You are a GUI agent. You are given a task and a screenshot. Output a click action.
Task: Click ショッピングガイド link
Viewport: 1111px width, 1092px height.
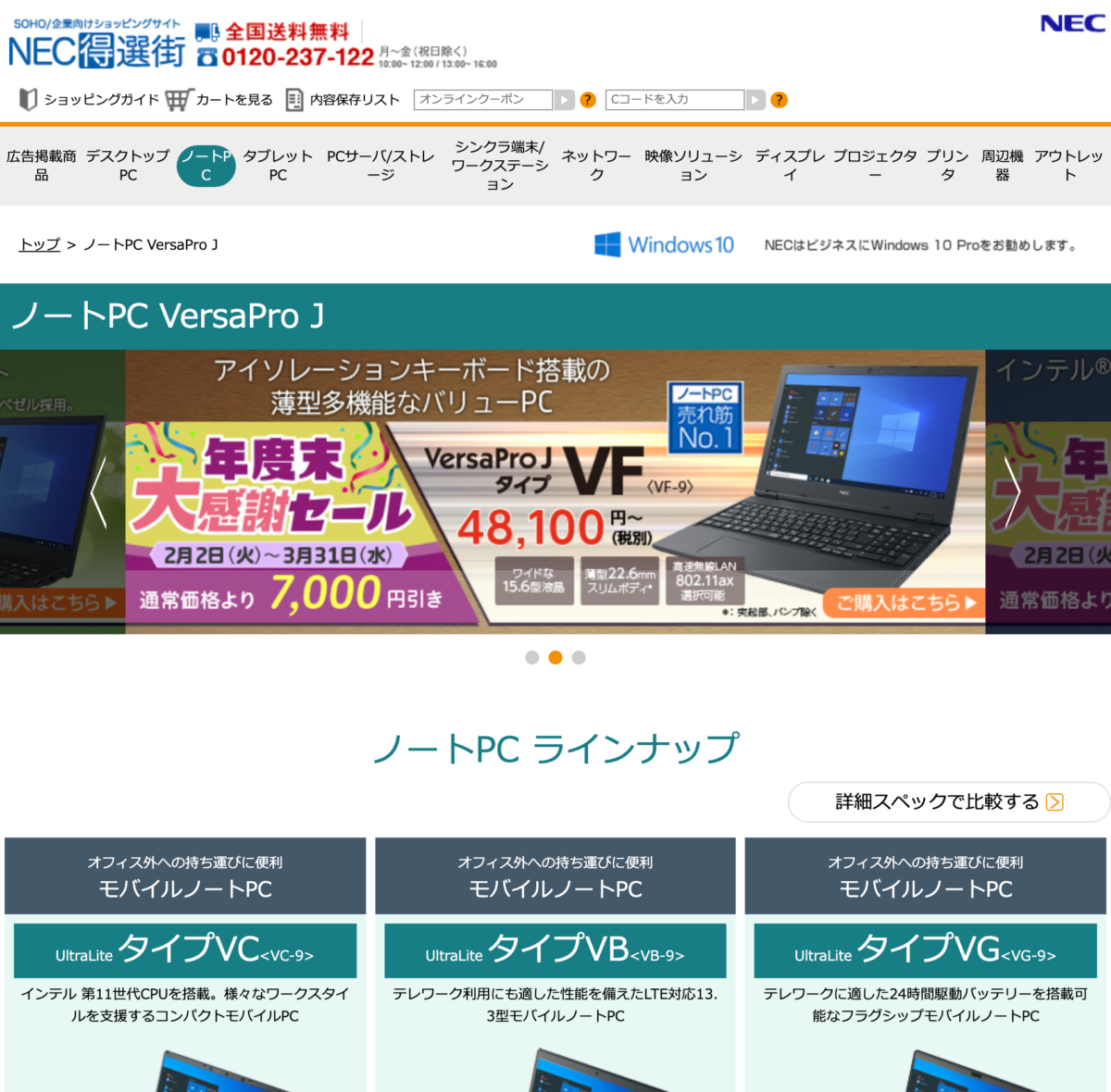pyautogui.click(x=102, y=100)
